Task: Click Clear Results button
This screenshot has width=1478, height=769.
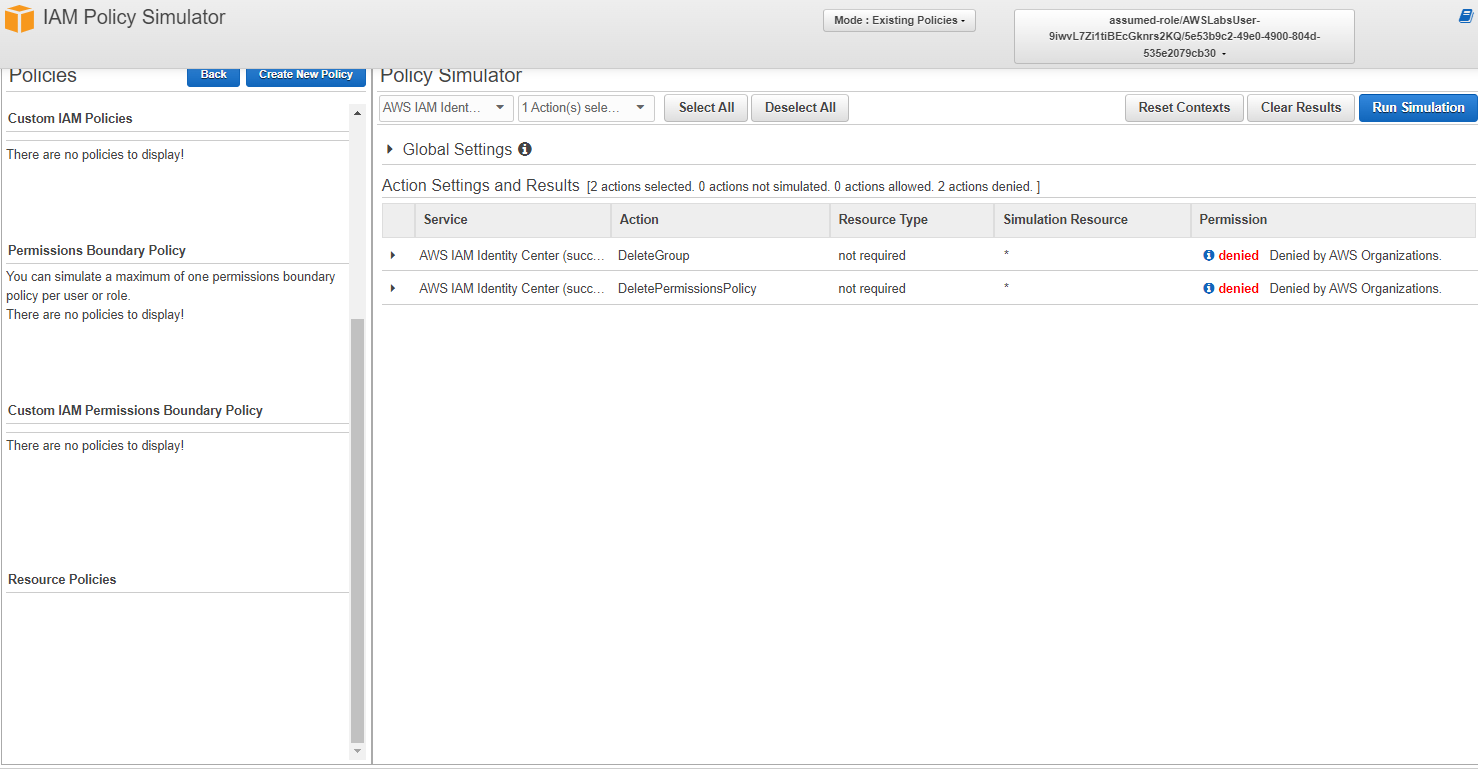Action: pyautogui.click(x=1301, y=108)
